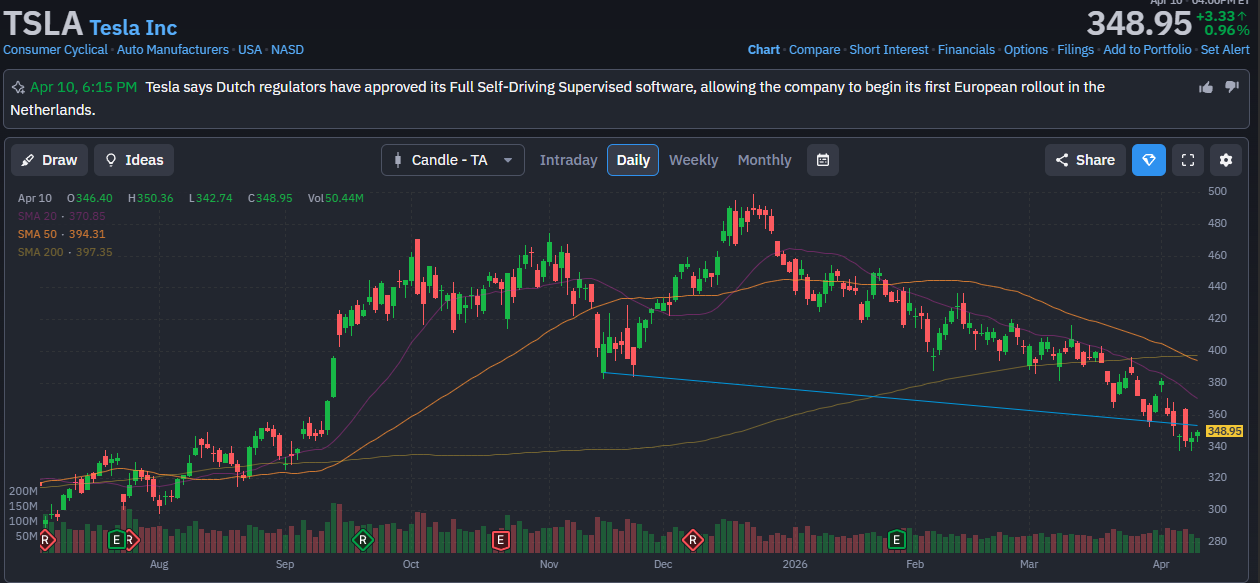Open chart settings gear
The width and height of the screenshot is (1260, 583).
[1226, 160]
